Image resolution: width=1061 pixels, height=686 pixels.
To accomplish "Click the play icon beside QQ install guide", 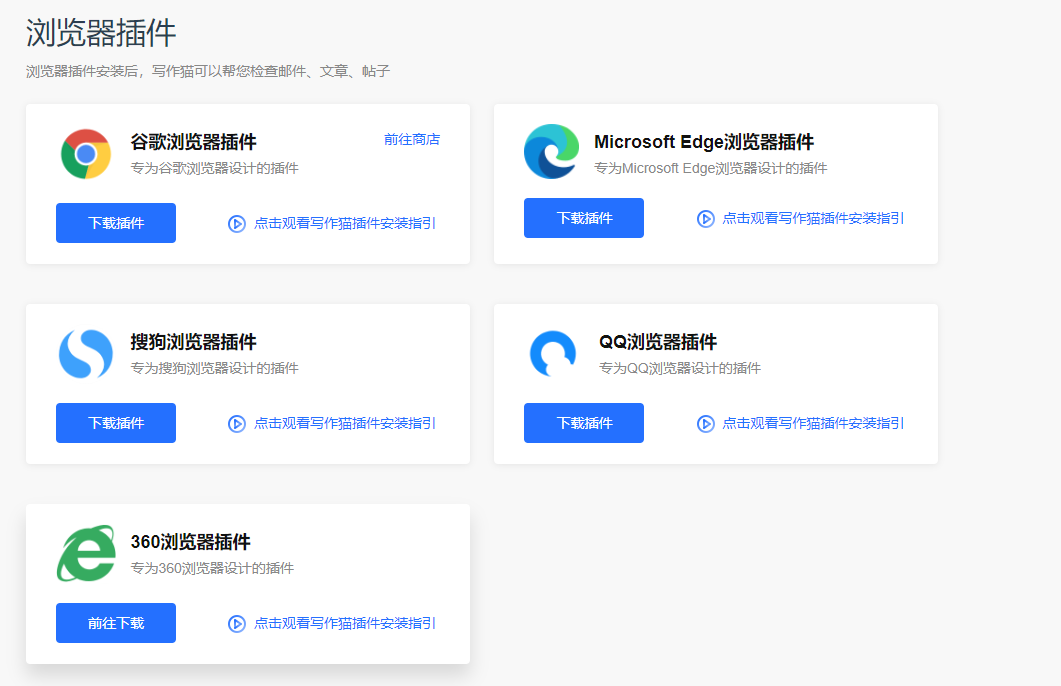I will pos(704,423).
